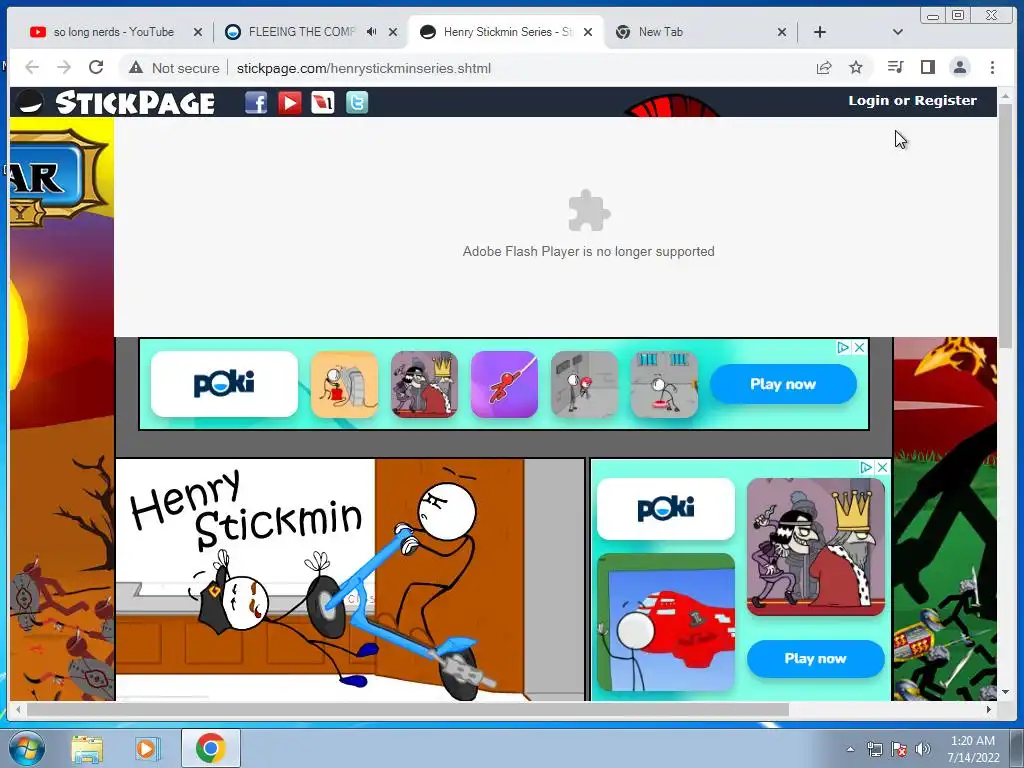Open the AdChoices icon on banner ad
The width and height of the screenshot is (1024, 768).
[x=843, y=347]
